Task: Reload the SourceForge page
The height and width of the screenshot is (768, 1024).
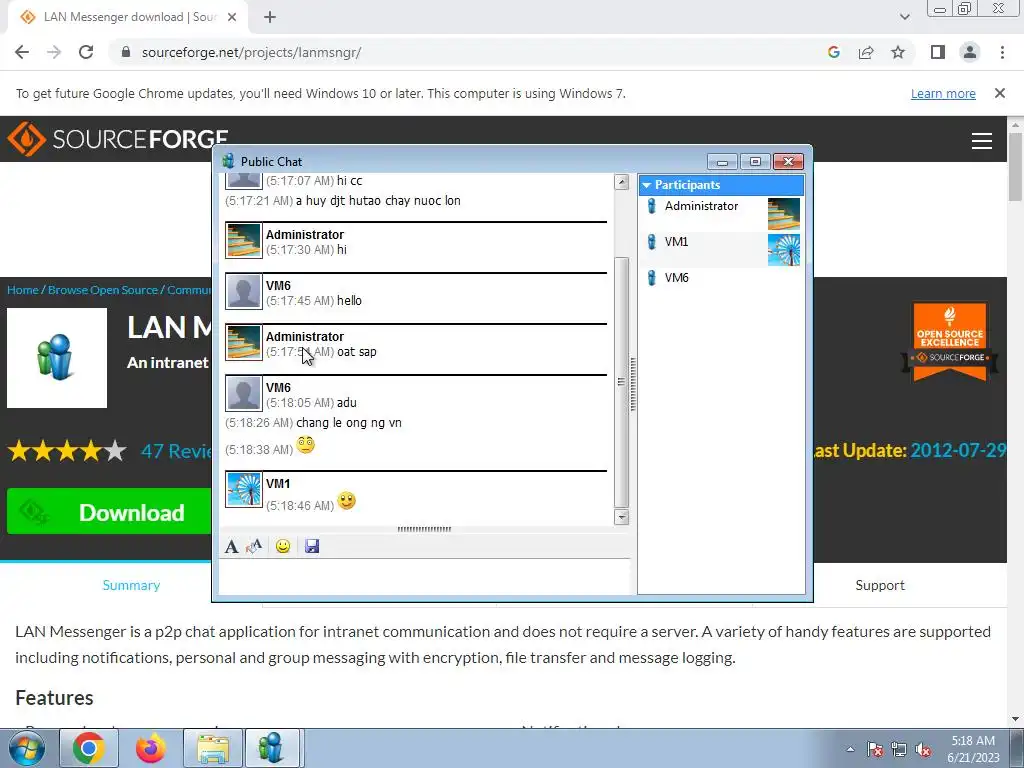Action: [x=86, y=52]
